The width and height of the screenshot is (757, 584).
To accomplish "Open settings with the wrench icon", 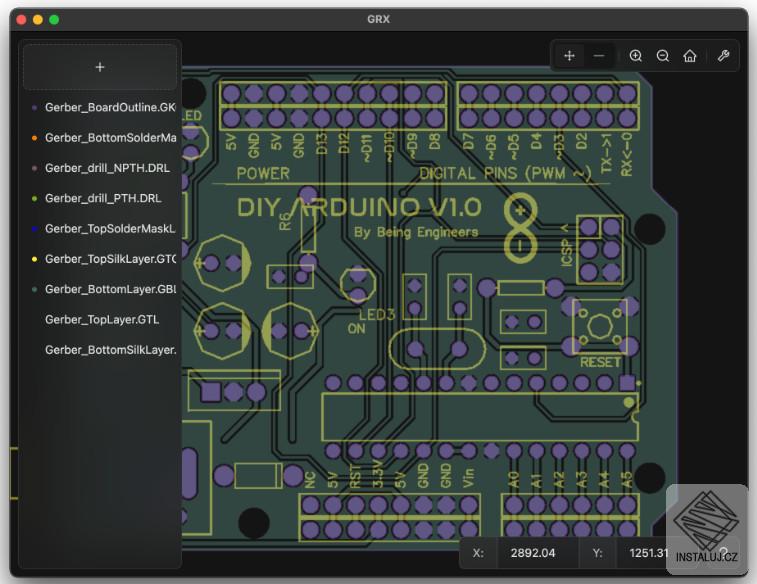I will [723, 56].
